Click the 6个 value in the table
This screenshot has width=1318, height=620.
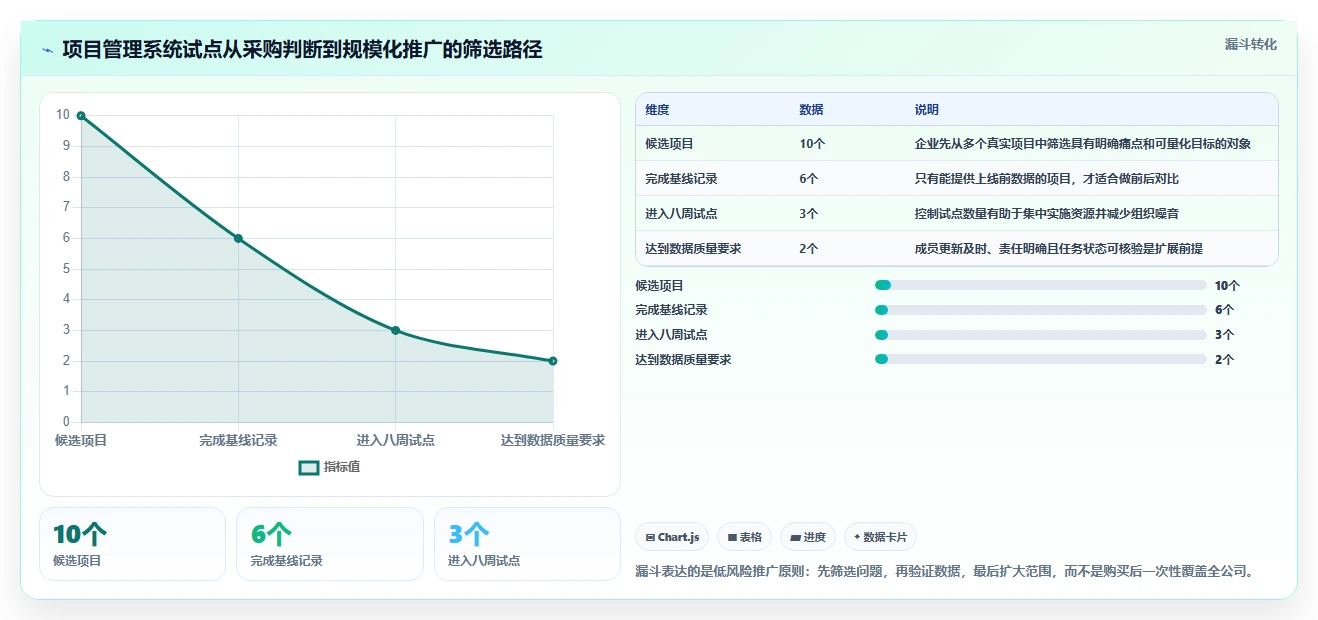point(809,179)
